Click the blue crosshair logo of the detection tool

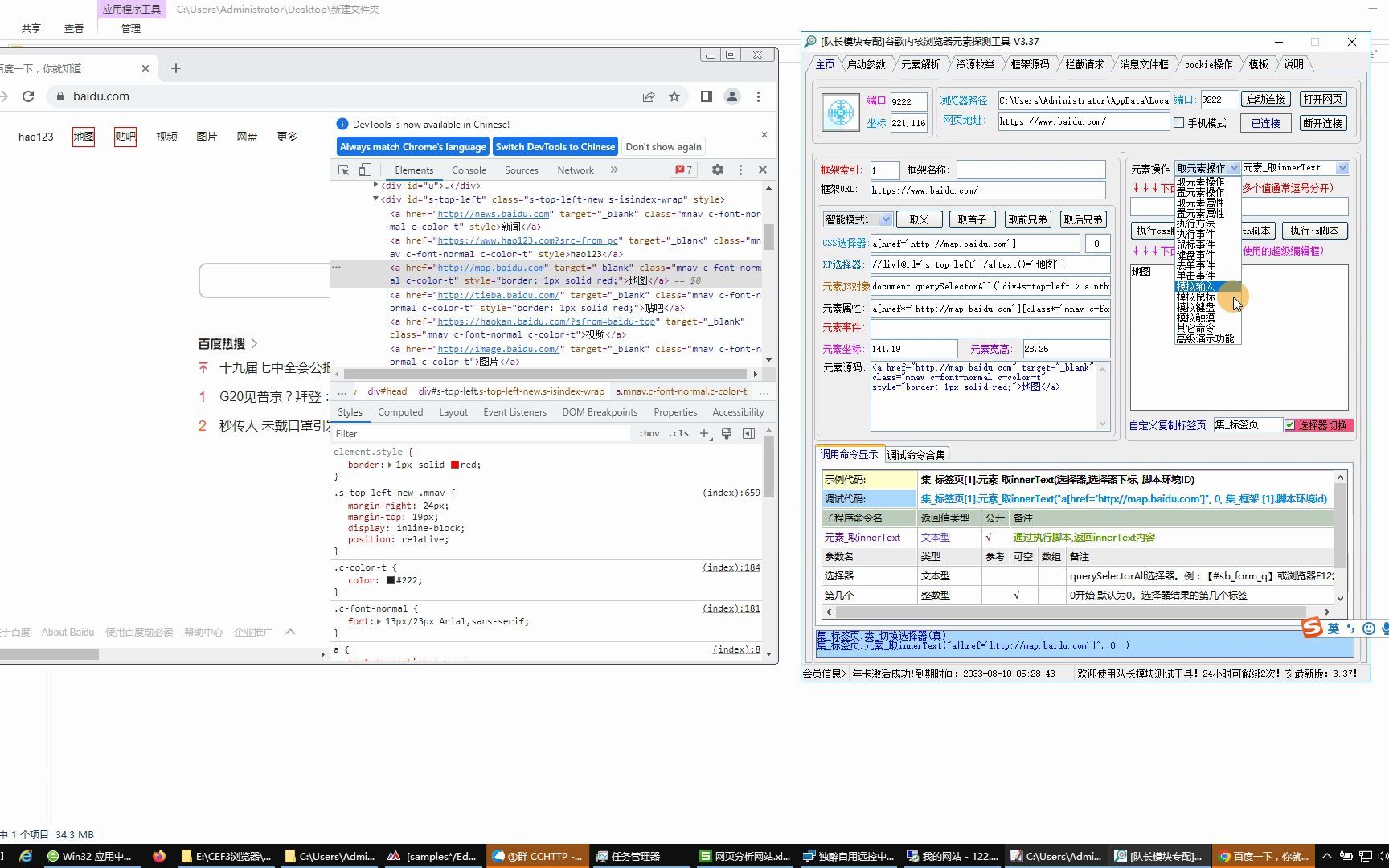838,112
